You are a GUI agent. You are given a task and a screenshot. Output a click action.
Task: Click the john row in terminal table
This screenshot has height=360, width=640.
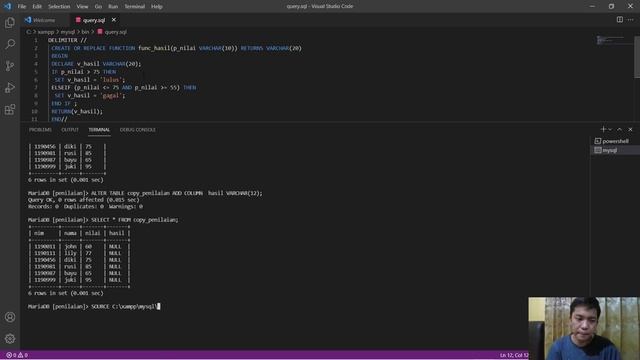pos(79,247)
